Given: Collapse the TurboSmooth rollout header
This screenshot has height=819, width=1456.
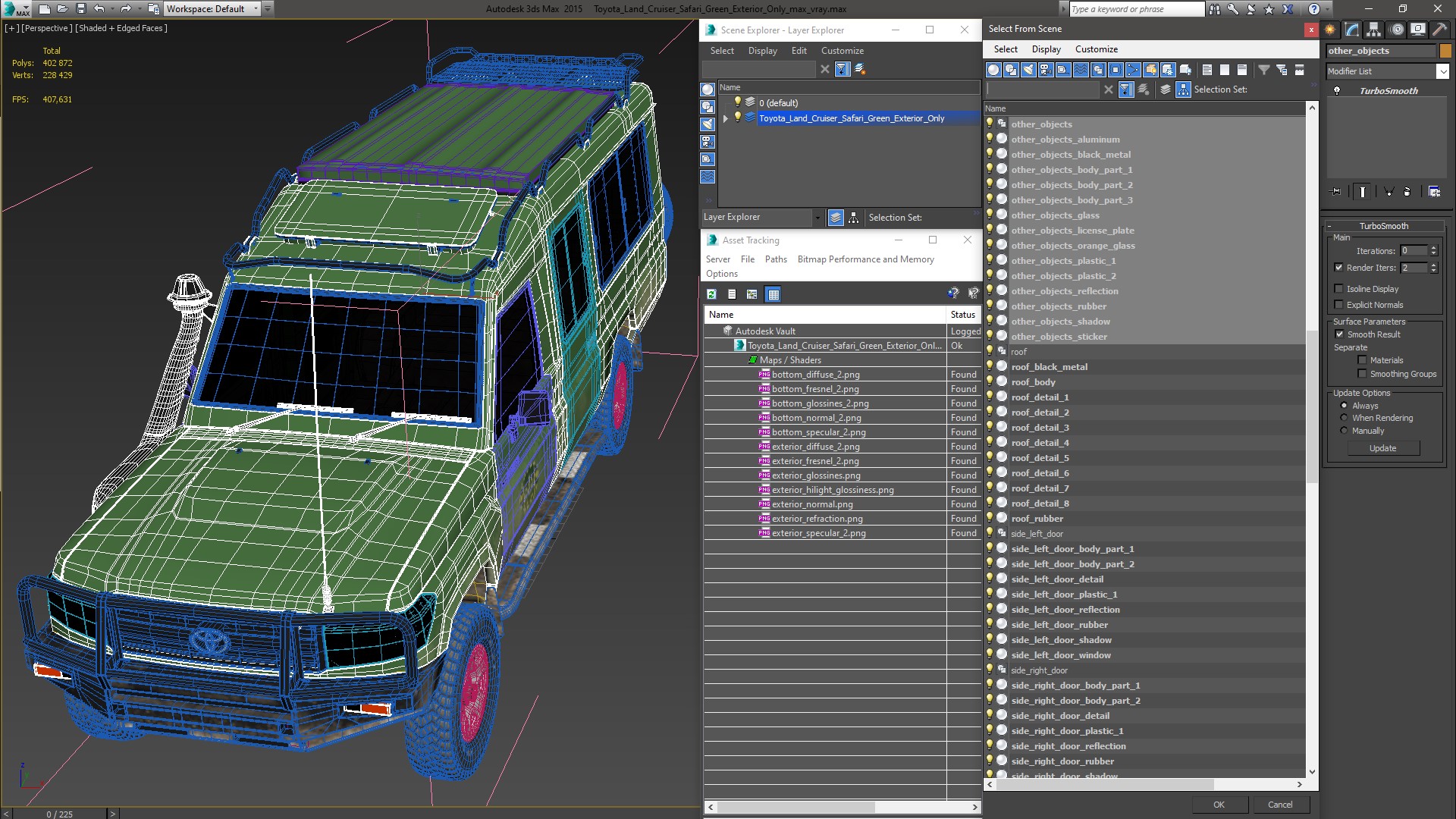Looking at the screenshot, I should pyautogui.click(x=1383, y=226).
